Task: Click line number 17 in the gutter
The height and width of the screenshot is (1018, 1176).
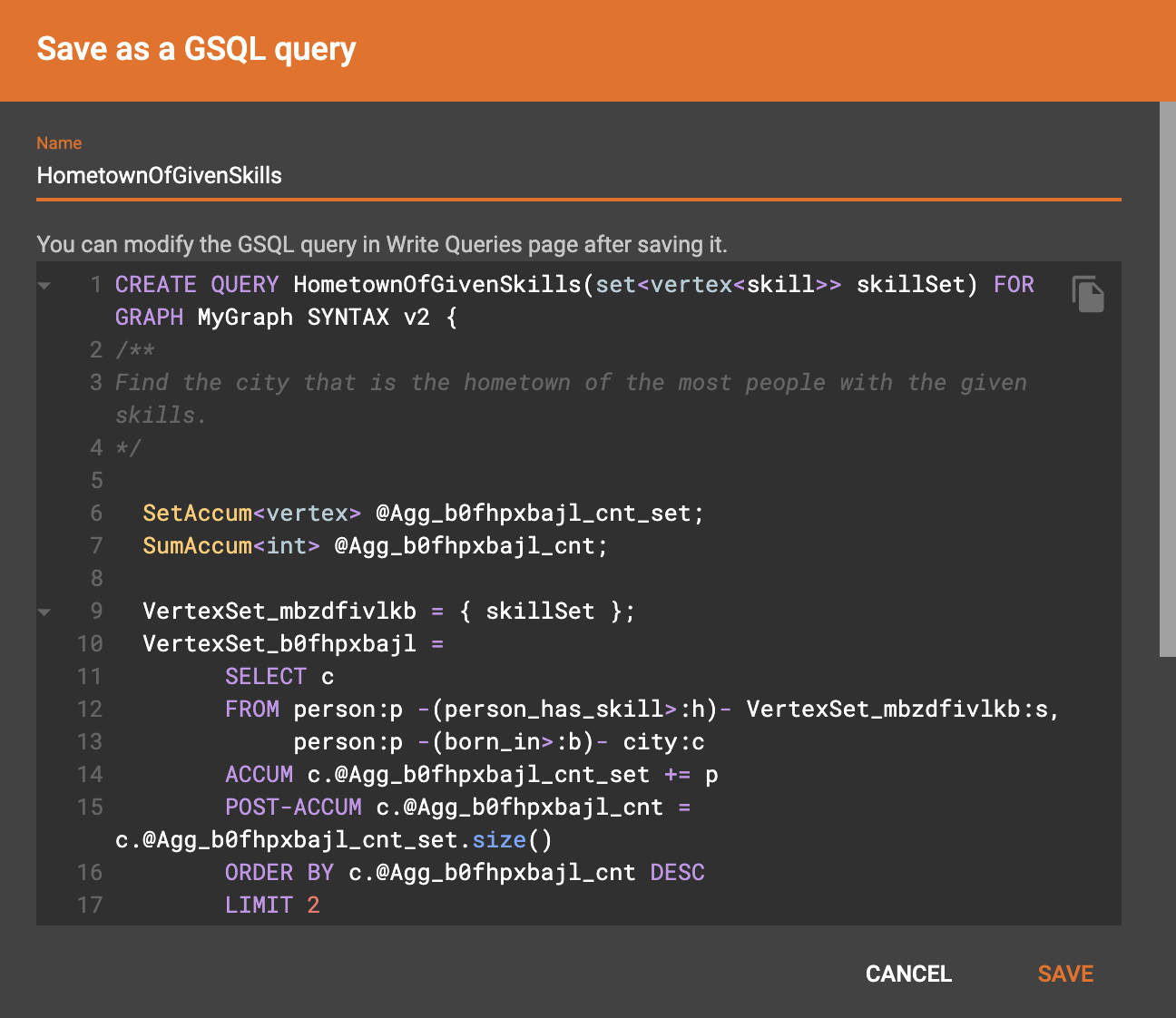Action: point(90,905)
